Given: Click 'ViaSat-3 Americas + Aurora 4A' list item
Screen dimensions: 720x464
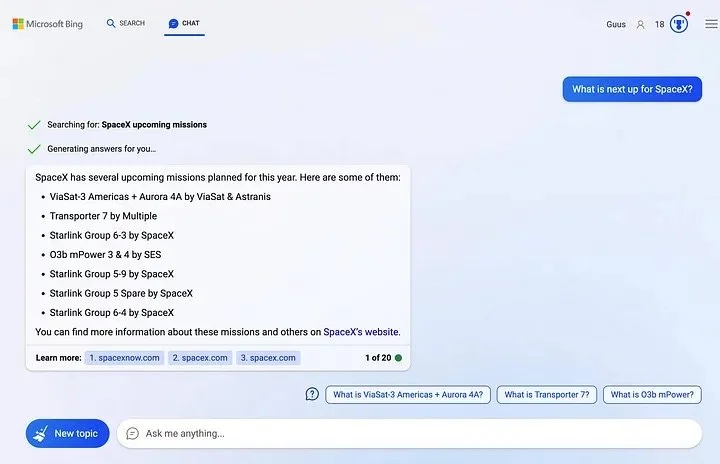Looking at the screenshot, I should [160, 197].
